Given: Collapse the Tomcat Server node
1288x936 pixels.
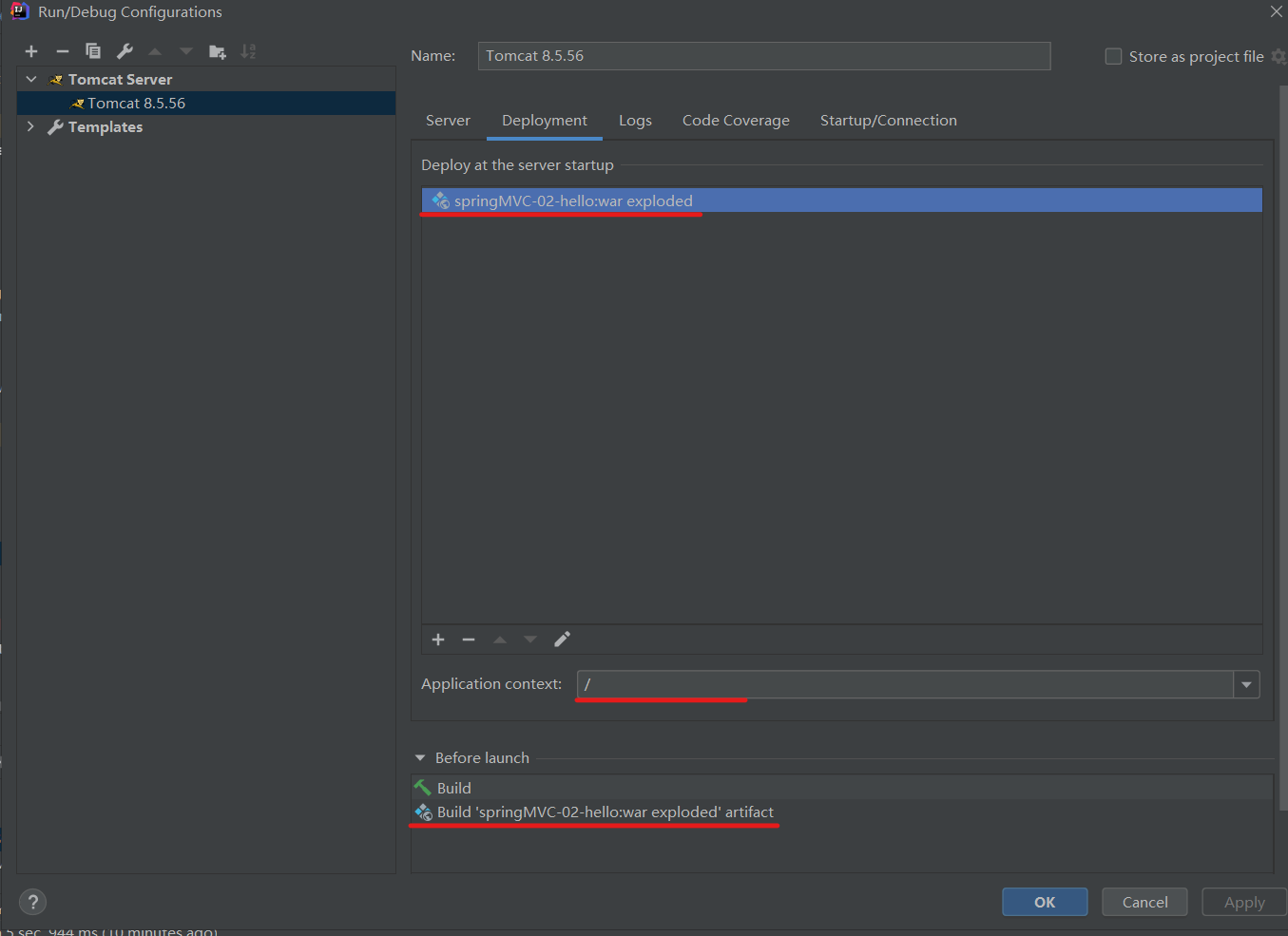Looking at the screenshot, I should tap(30, 79).
